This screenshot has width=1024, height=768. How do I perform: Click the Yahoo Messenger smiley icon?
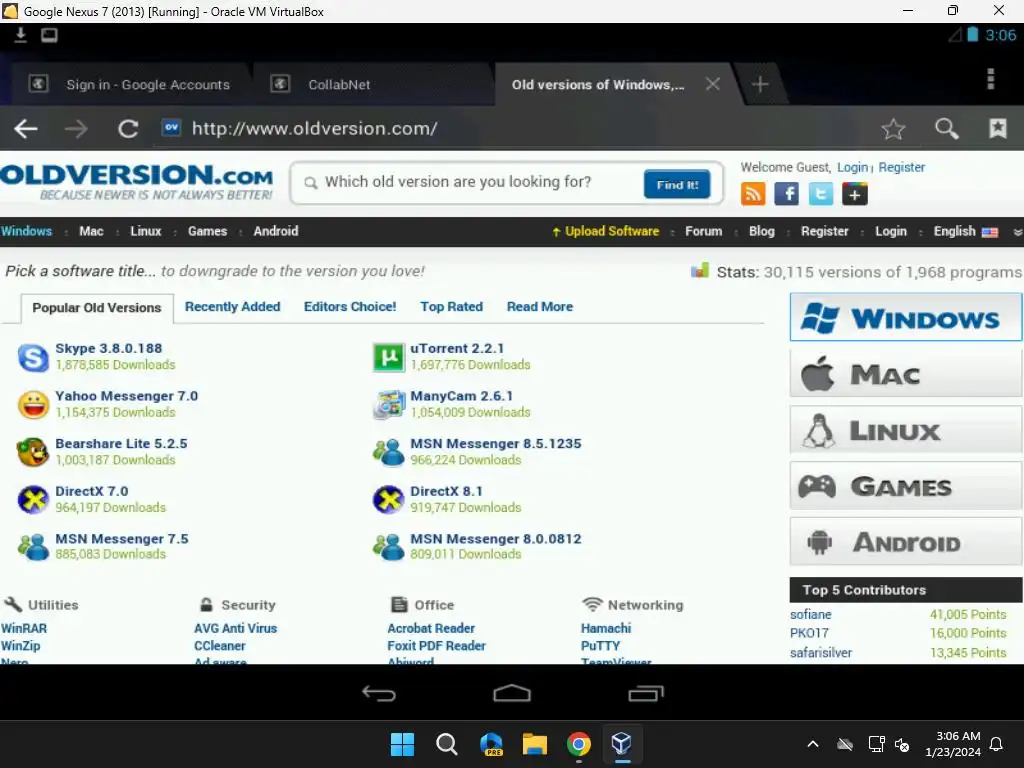[x=33, y=405]
